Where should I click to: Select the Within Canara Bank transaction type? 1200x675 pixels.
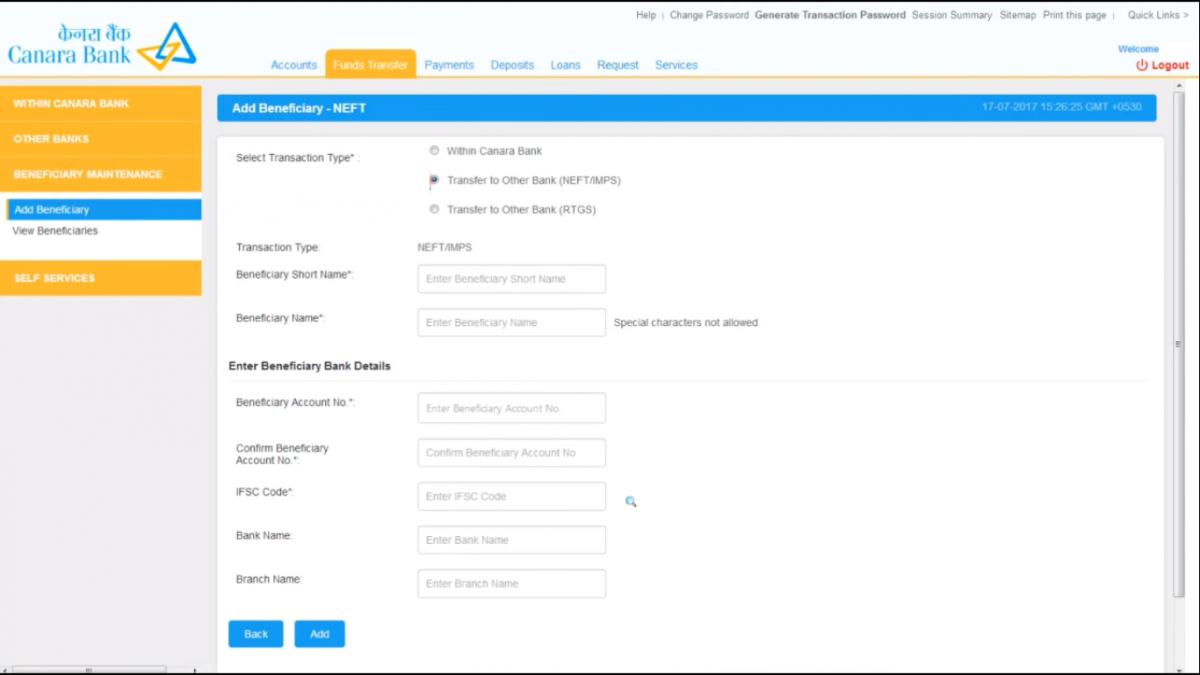pos(434,150)
